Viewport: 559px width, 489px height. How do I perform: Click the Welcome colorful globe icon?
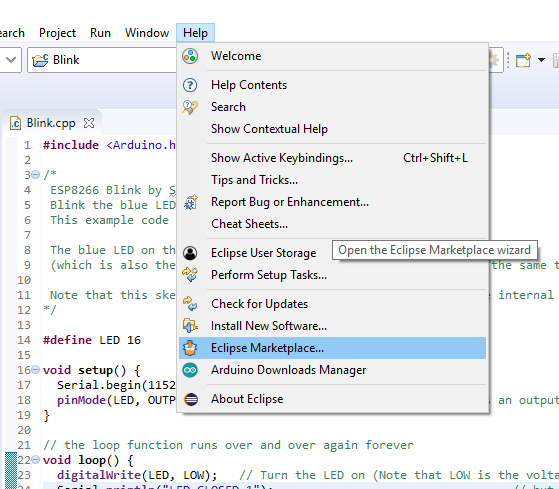[x=190, y=56]
